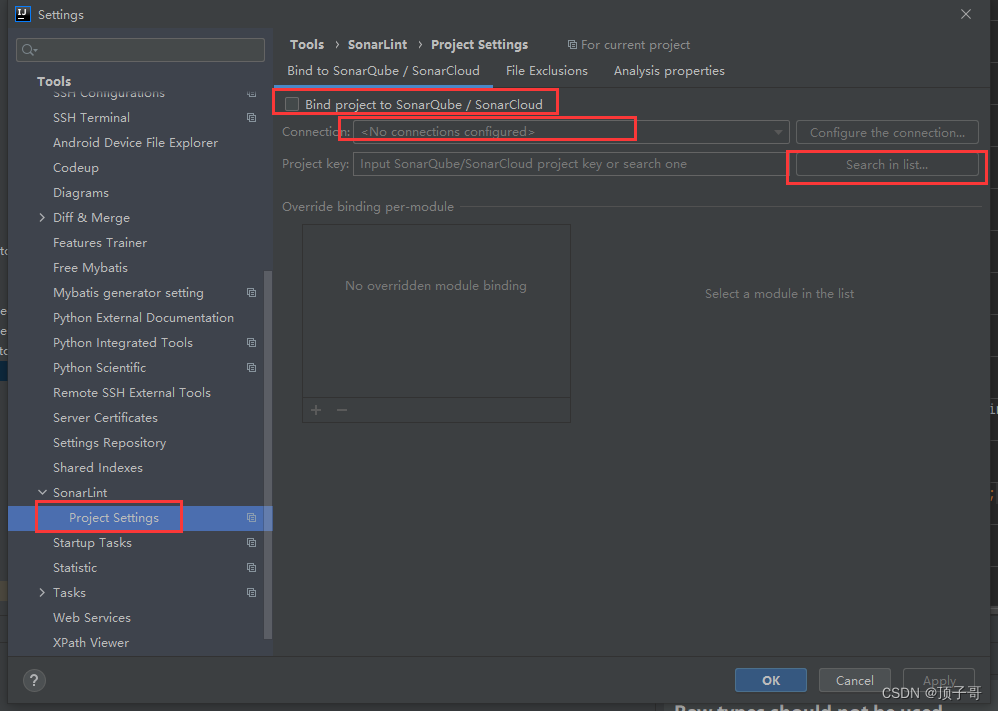Open the Analysis properties tab
The width and height of the screenshot is (998, 711).
[669, 71]
